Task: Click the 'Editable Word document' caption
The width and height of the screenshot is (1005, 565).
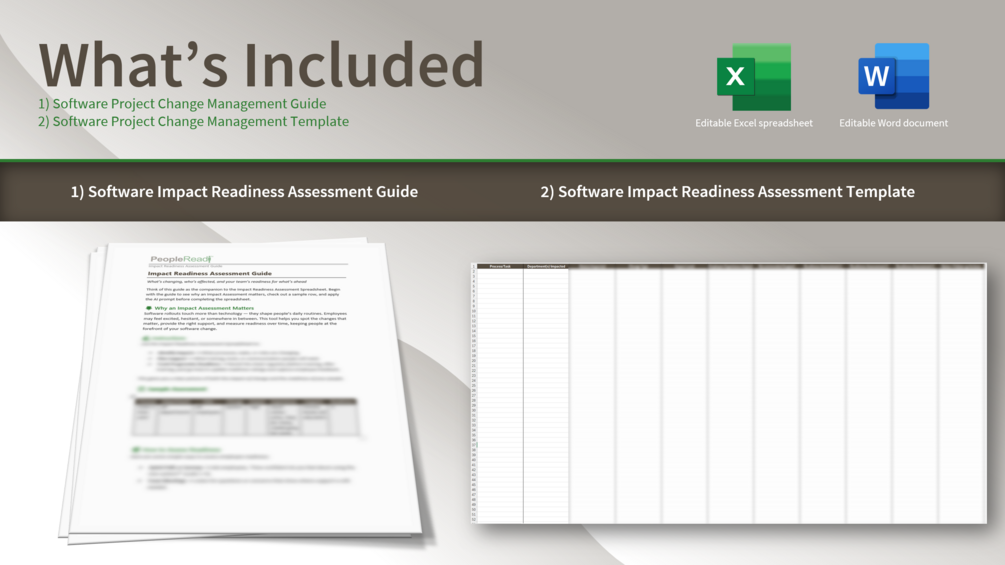Action: pyautogui.click(x=893, y=123)
